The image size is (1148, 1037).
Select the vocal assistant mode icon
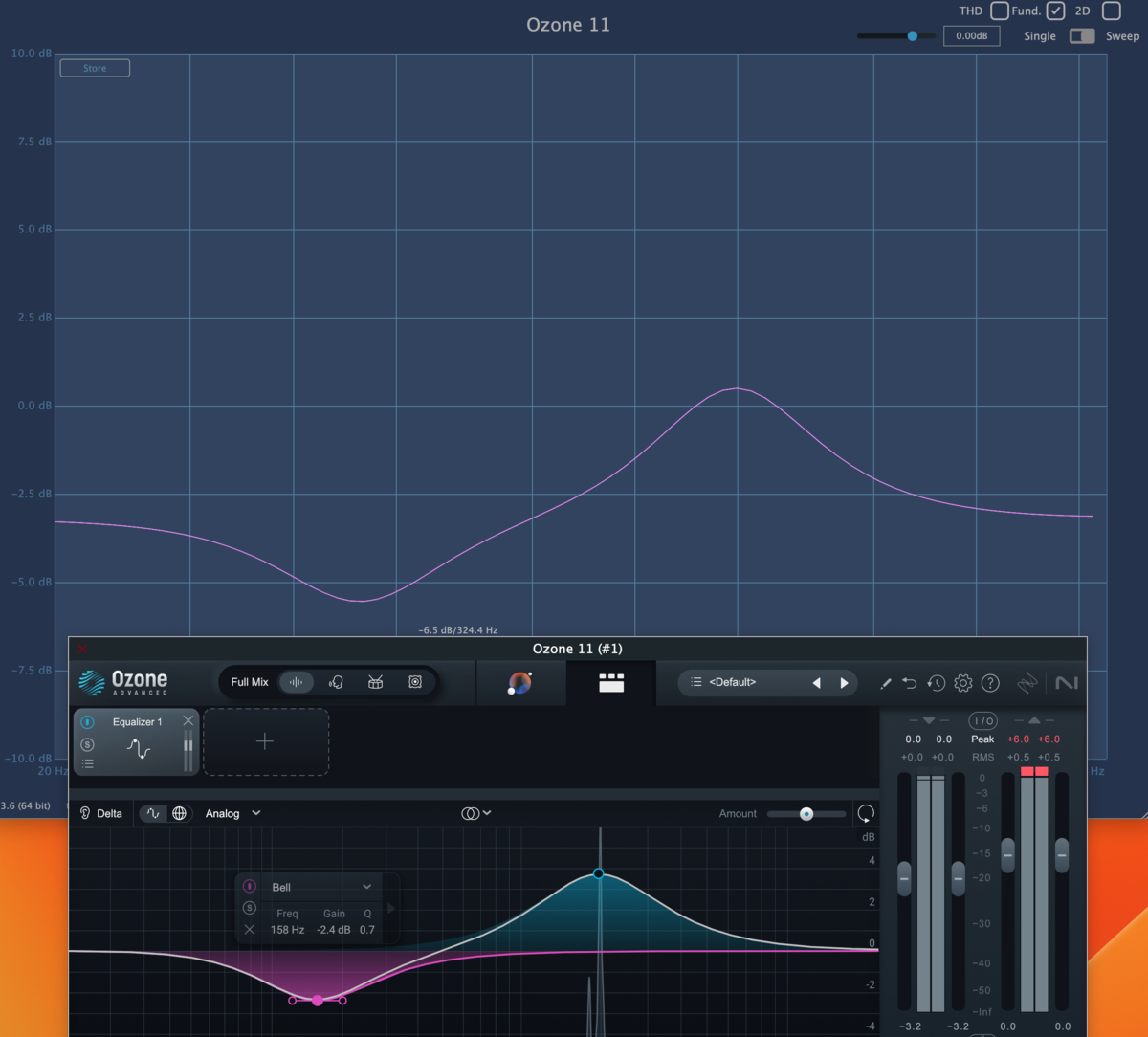point(337,682)
